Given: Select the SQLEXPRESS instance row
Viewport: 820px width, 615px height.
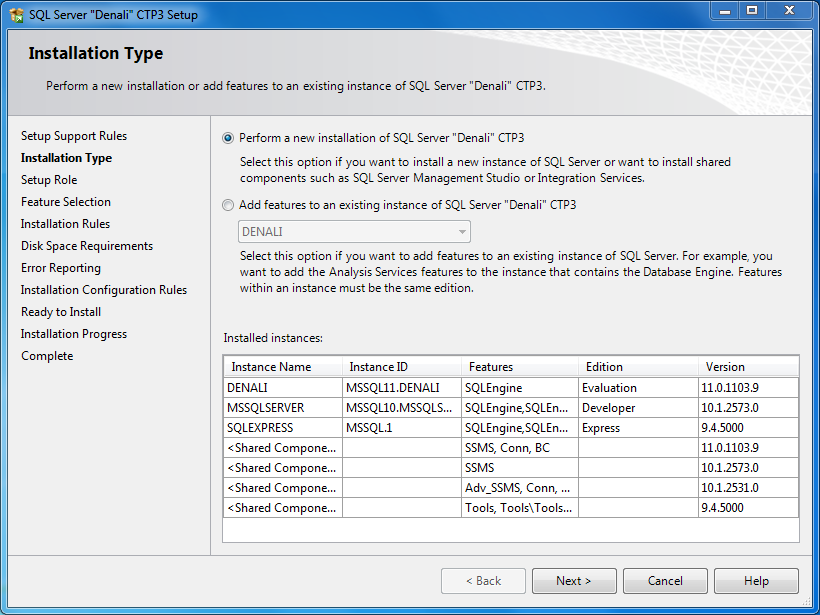Looking at the screenshot, I should tap(511, 428).
